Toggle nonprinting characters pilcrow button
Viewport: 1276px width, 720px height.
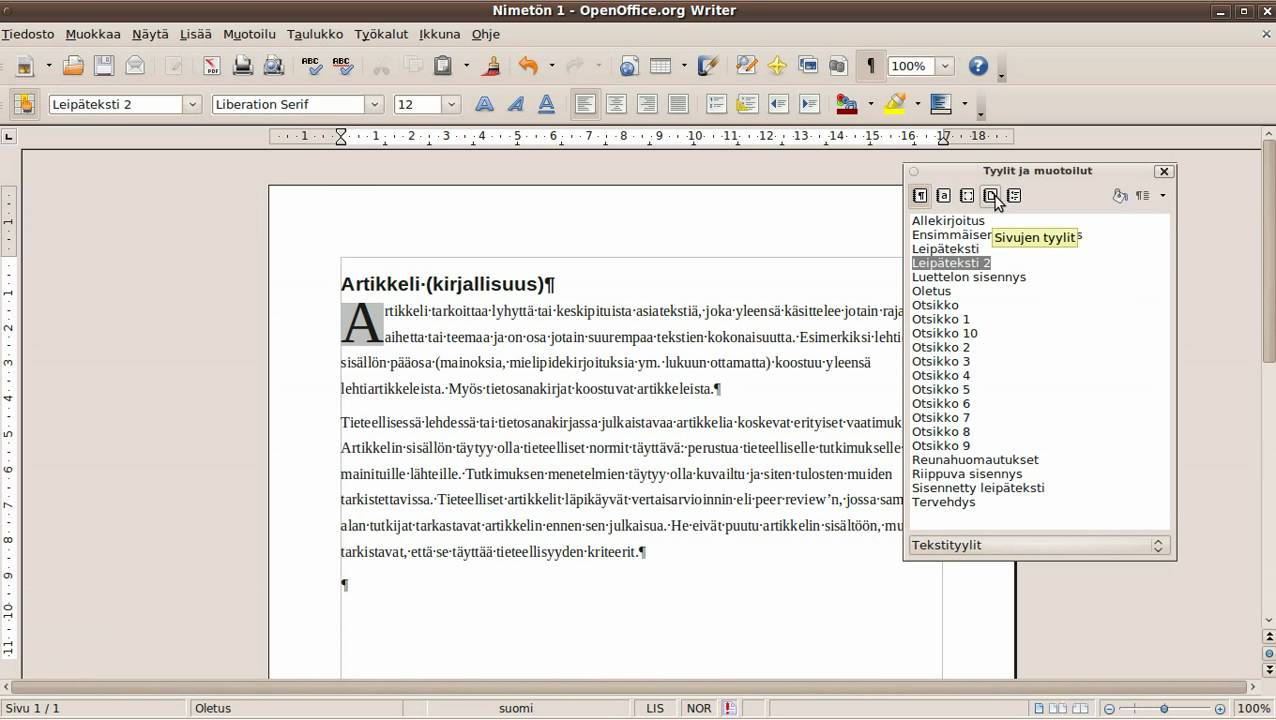[x=870, y=66]
